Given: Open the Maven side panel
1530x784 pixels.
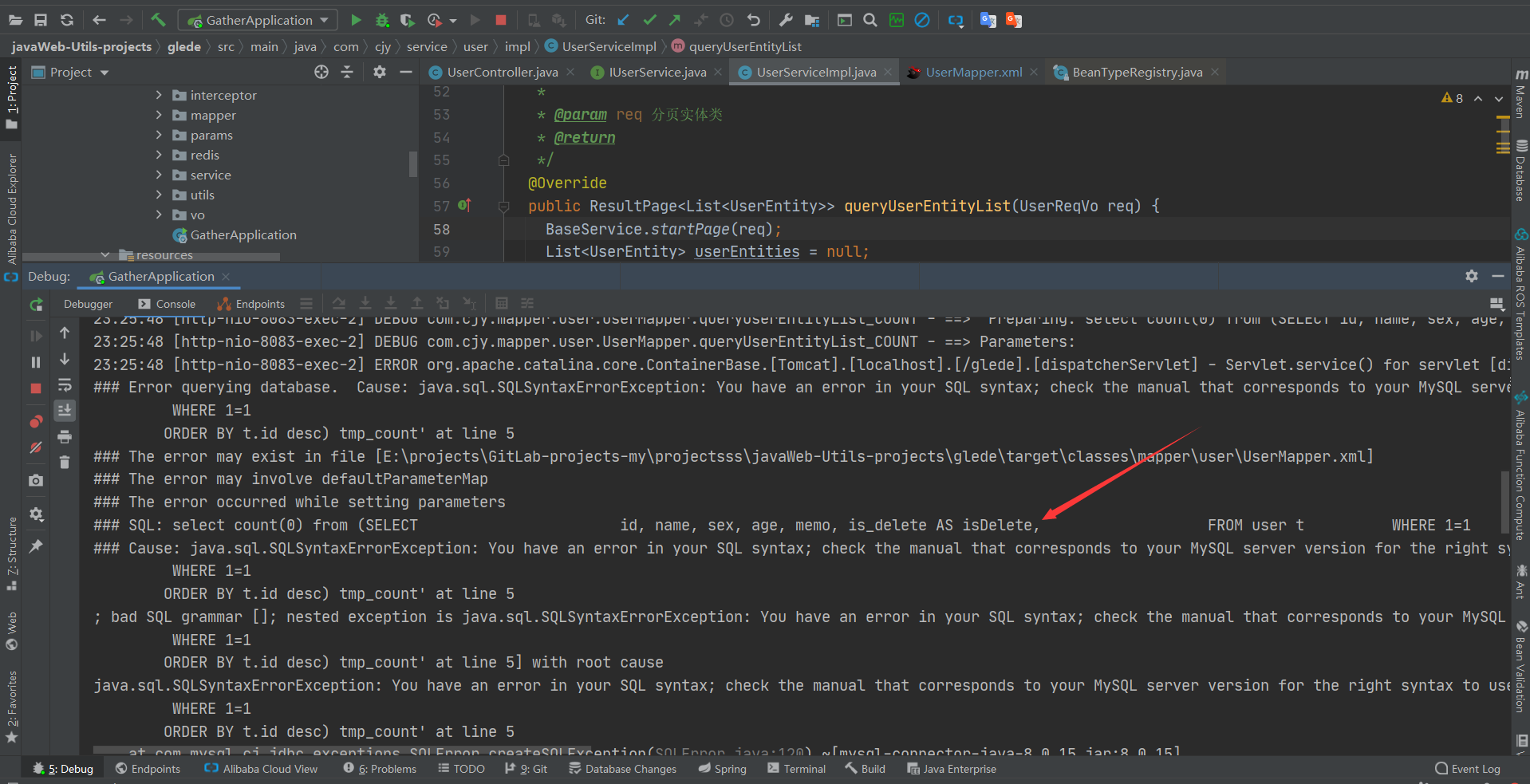Looking at the screenshot, I should point(1520,93).
